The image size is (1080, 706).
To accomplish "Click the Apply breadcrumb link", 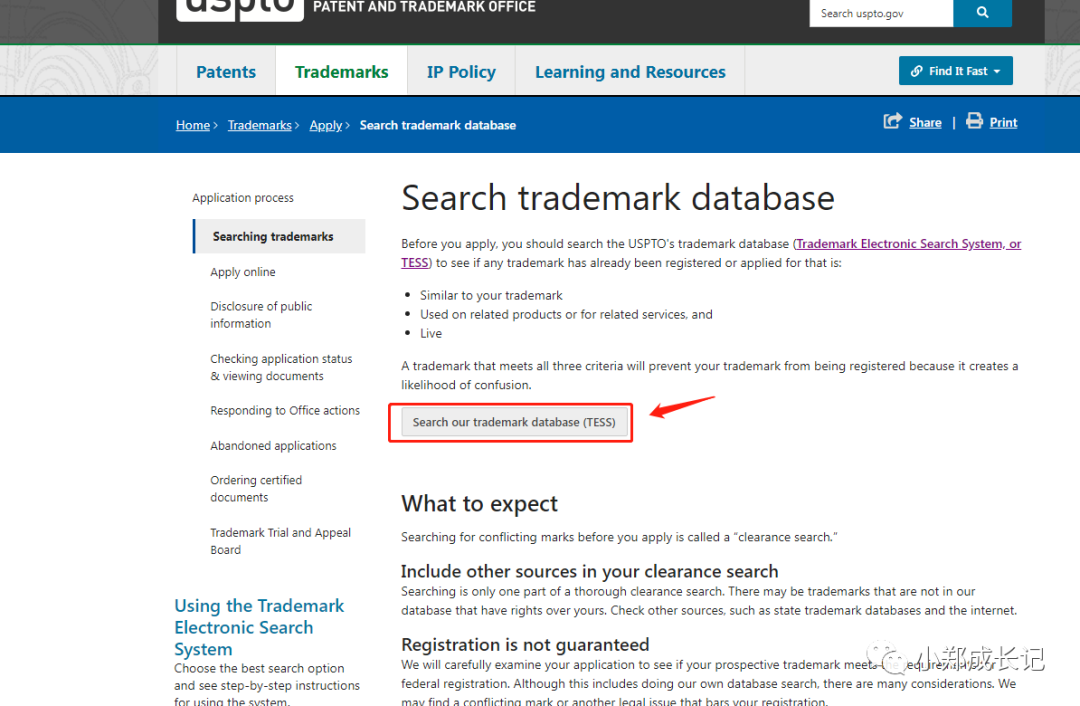I will tap(326, 125).
